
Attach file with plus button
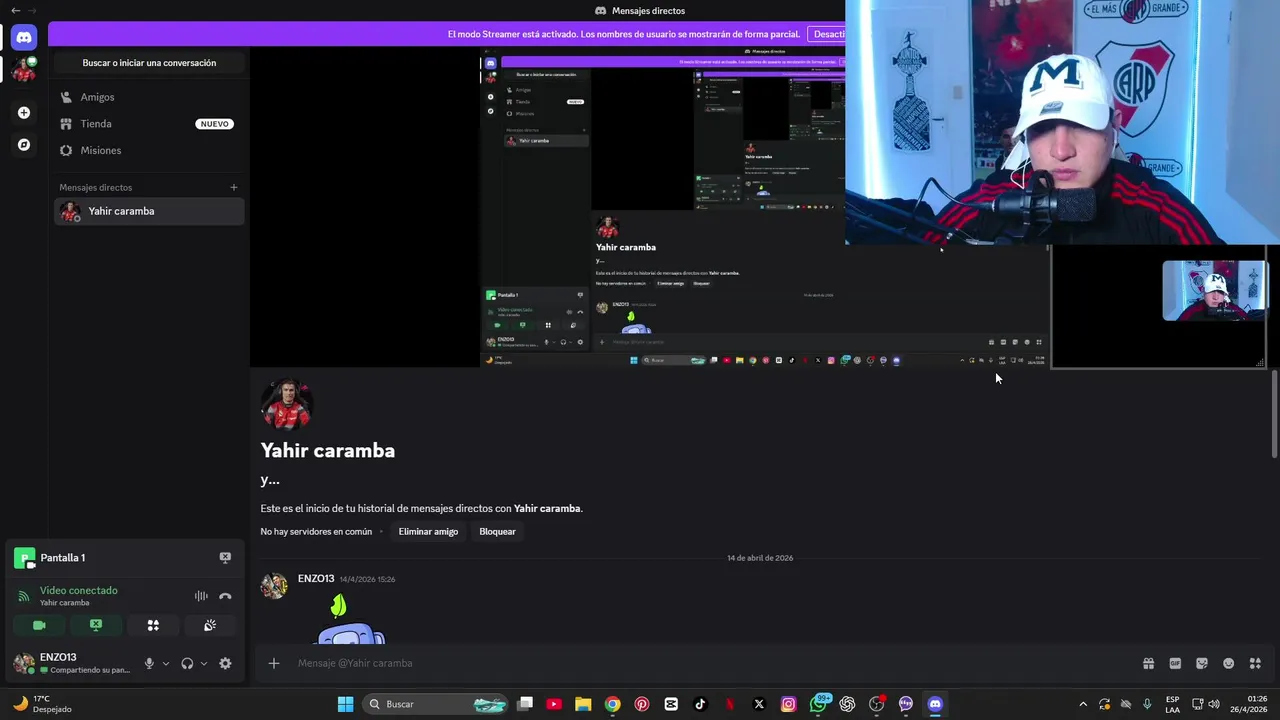[x=273, y=663]
